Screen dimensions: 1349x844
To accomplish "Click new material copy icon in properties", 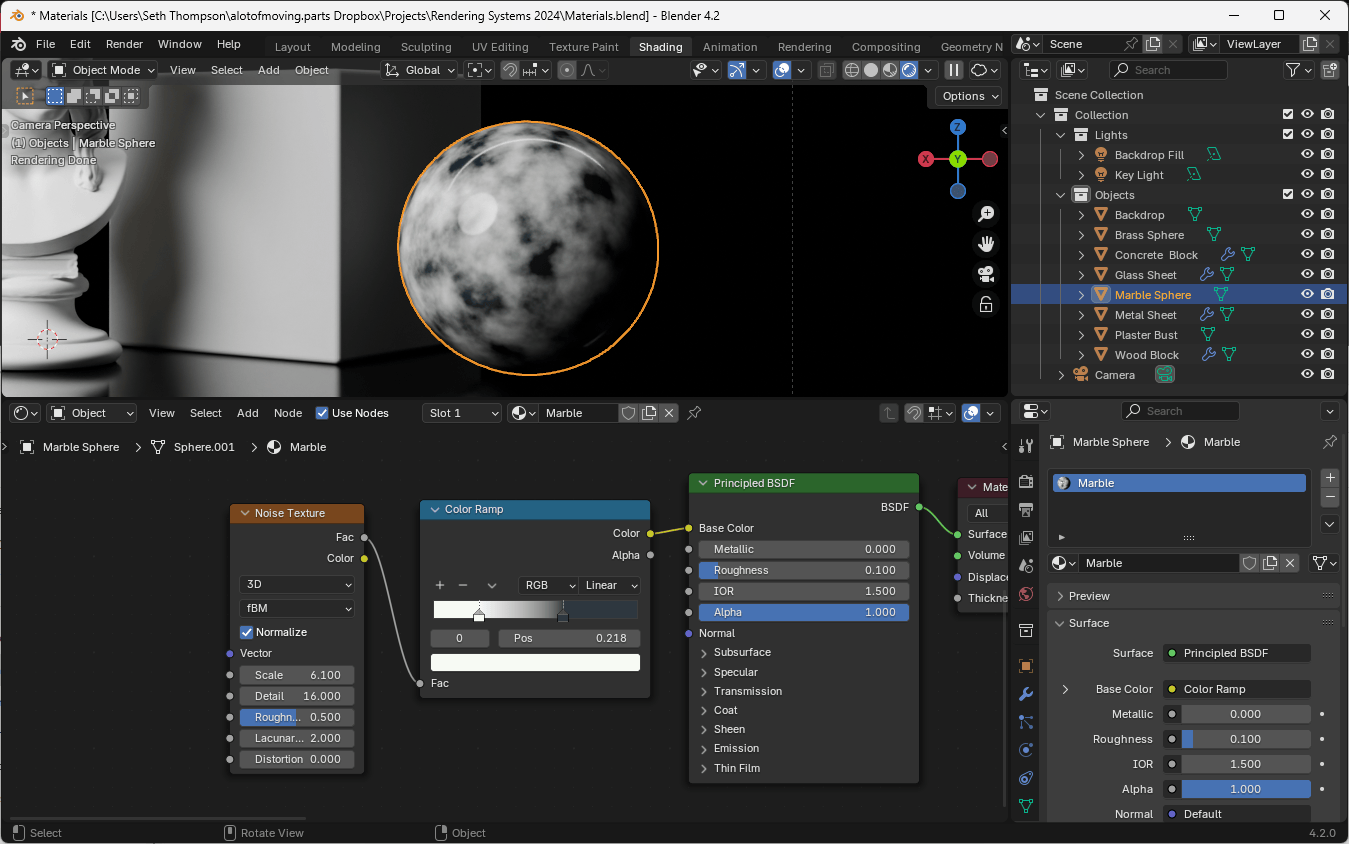I will point(1270,563).
